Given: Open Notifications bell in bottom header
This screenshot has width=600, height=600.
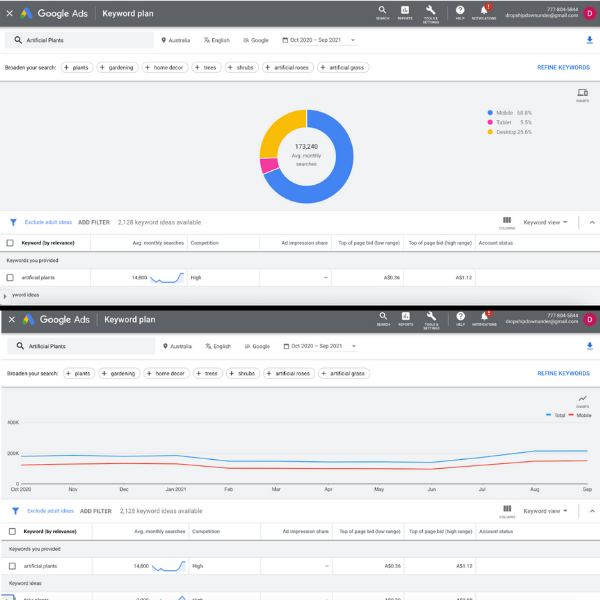Looking at the screenshot, I should point(484,318).
